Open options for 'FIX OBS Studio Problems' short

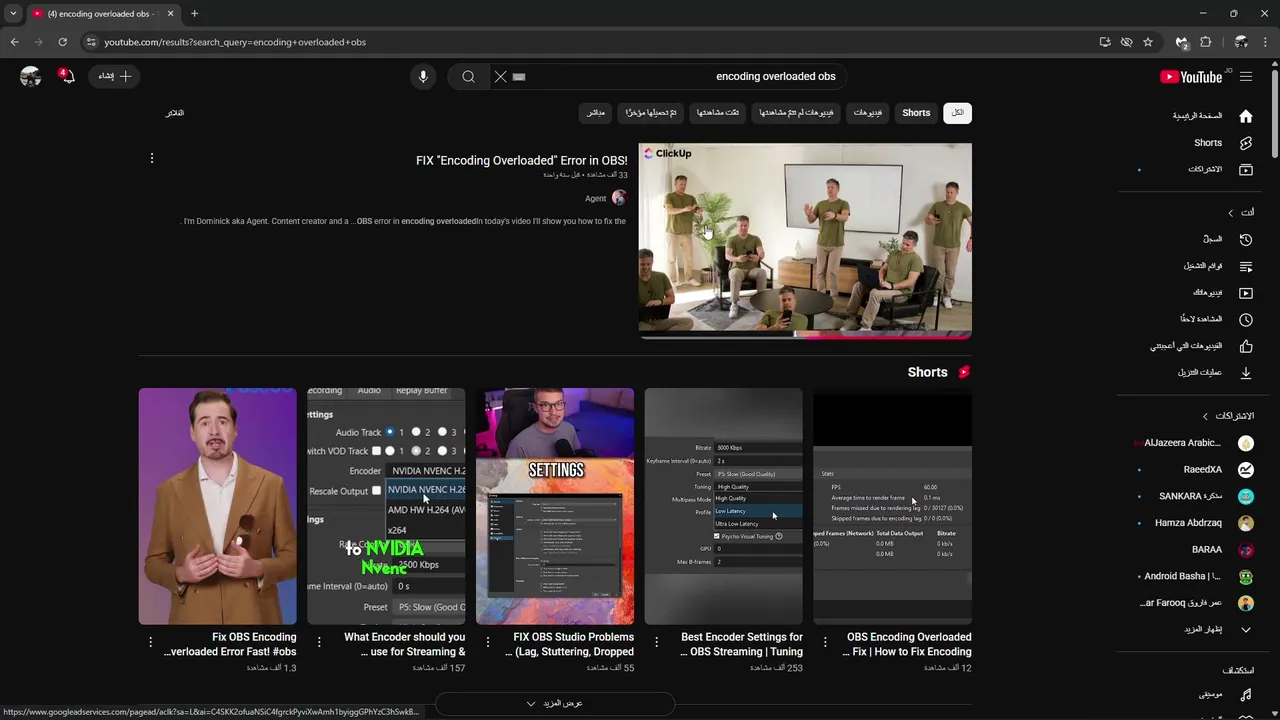[x=488, y=642]
